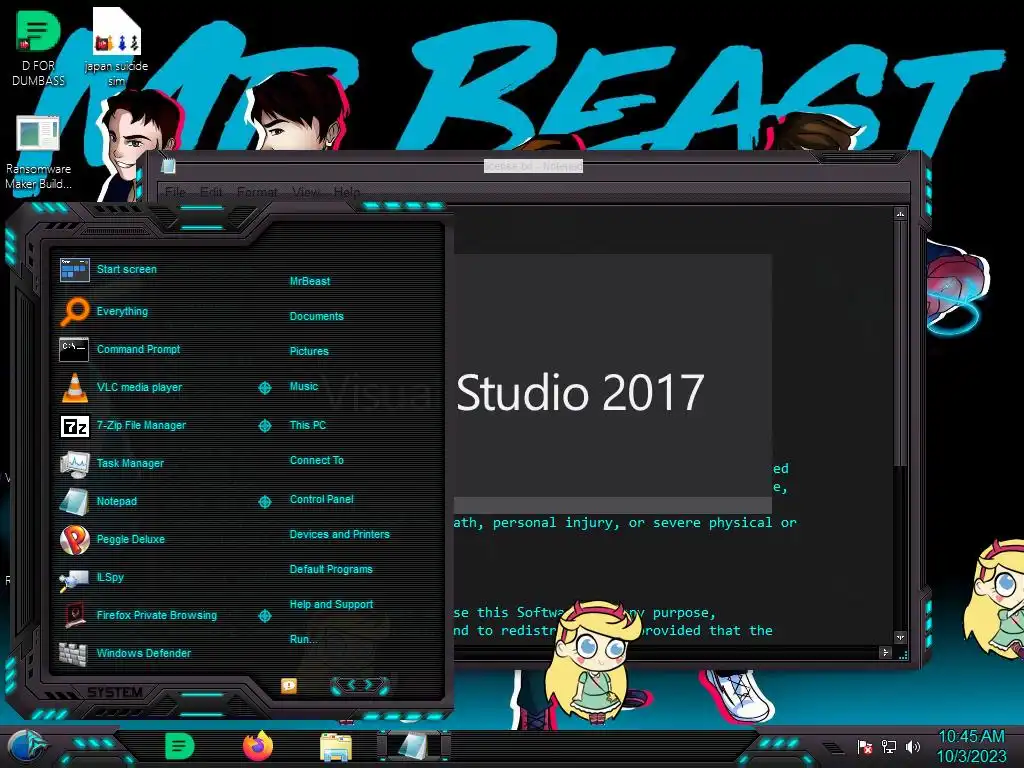1024x768 pixels.
Task: Expand 7-Zip File Manager jump list arrow
Action: [264, 426]
